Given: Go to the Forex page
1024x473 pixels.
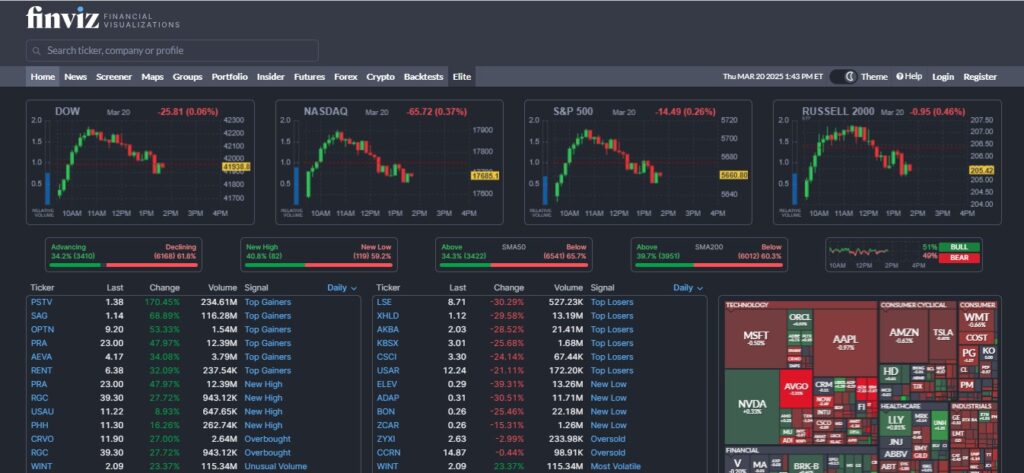Looking at the screenshot, I should [345, 76].
